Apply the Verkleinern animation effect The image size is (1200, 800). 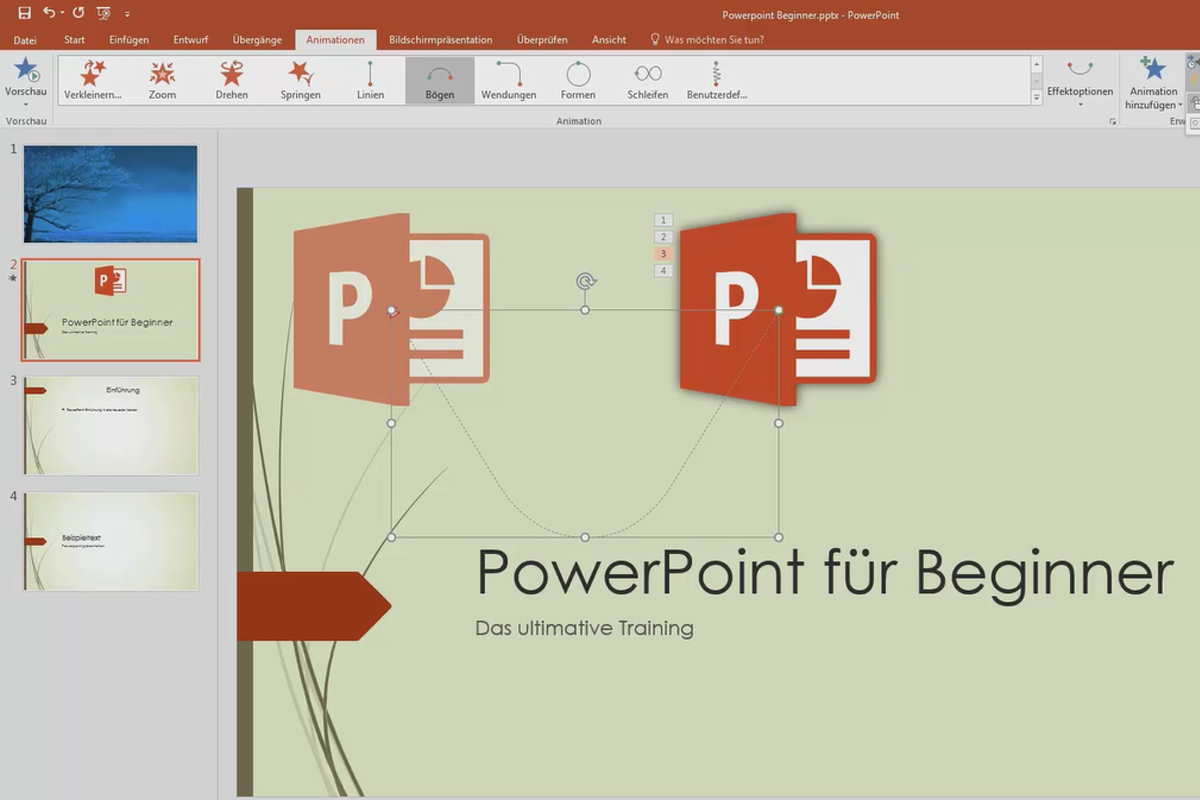point(93,80)
